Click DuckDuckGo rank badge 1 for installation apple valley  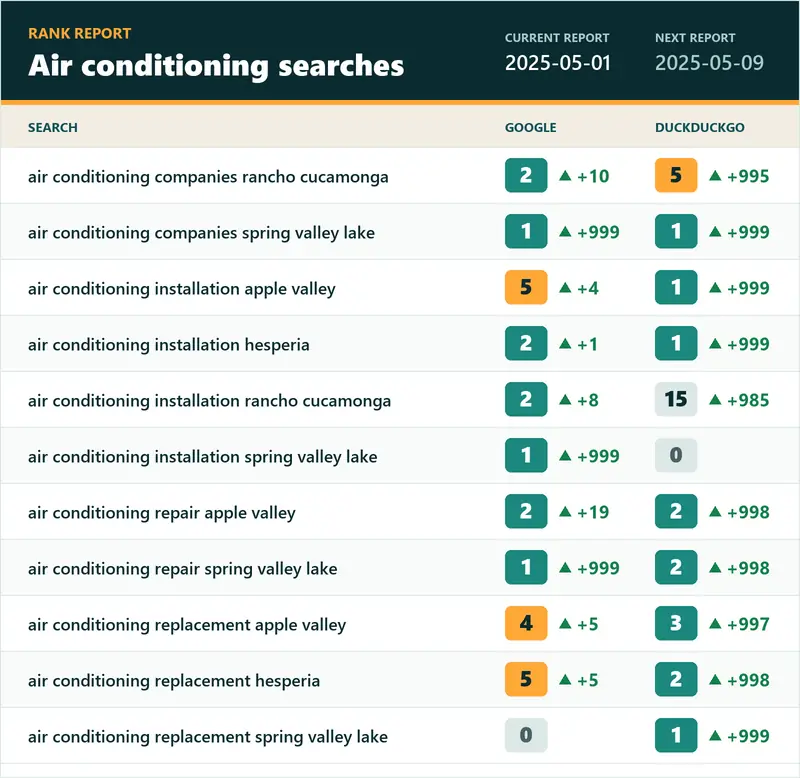tap(676, 287)
